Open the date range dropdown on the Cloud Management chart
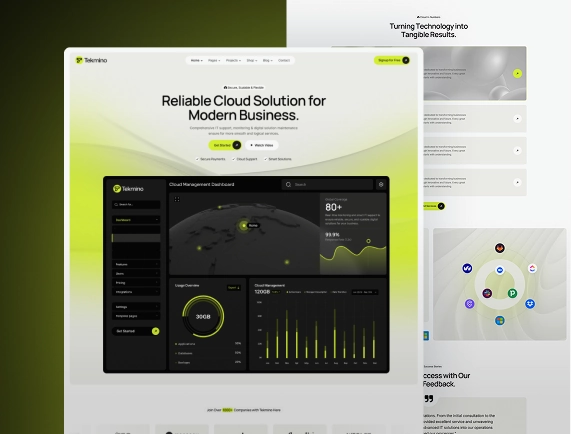571x434 pixels. coord(365,292)
